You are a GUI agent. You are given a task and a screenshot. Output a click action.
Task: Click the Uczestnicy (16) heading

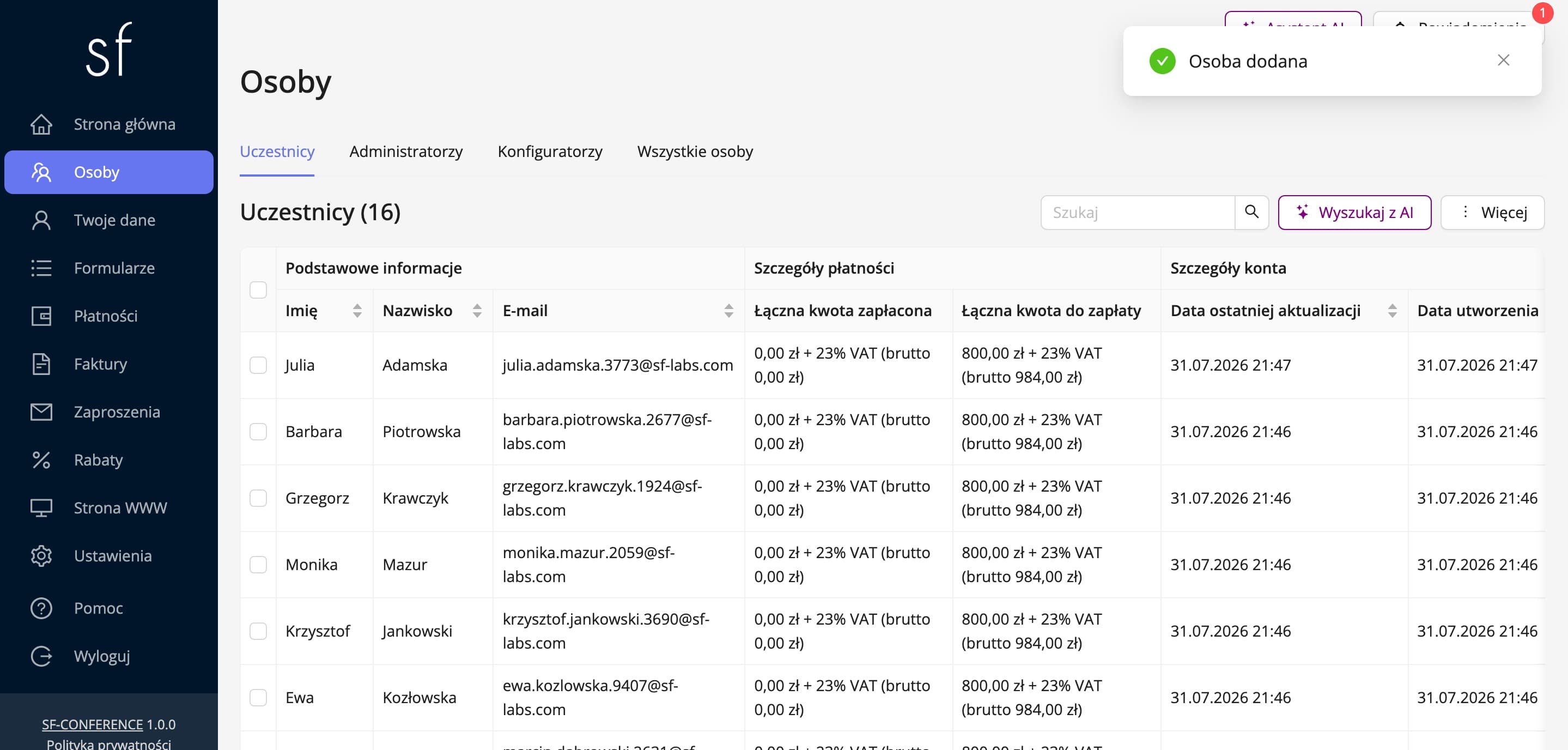[320, 212]
